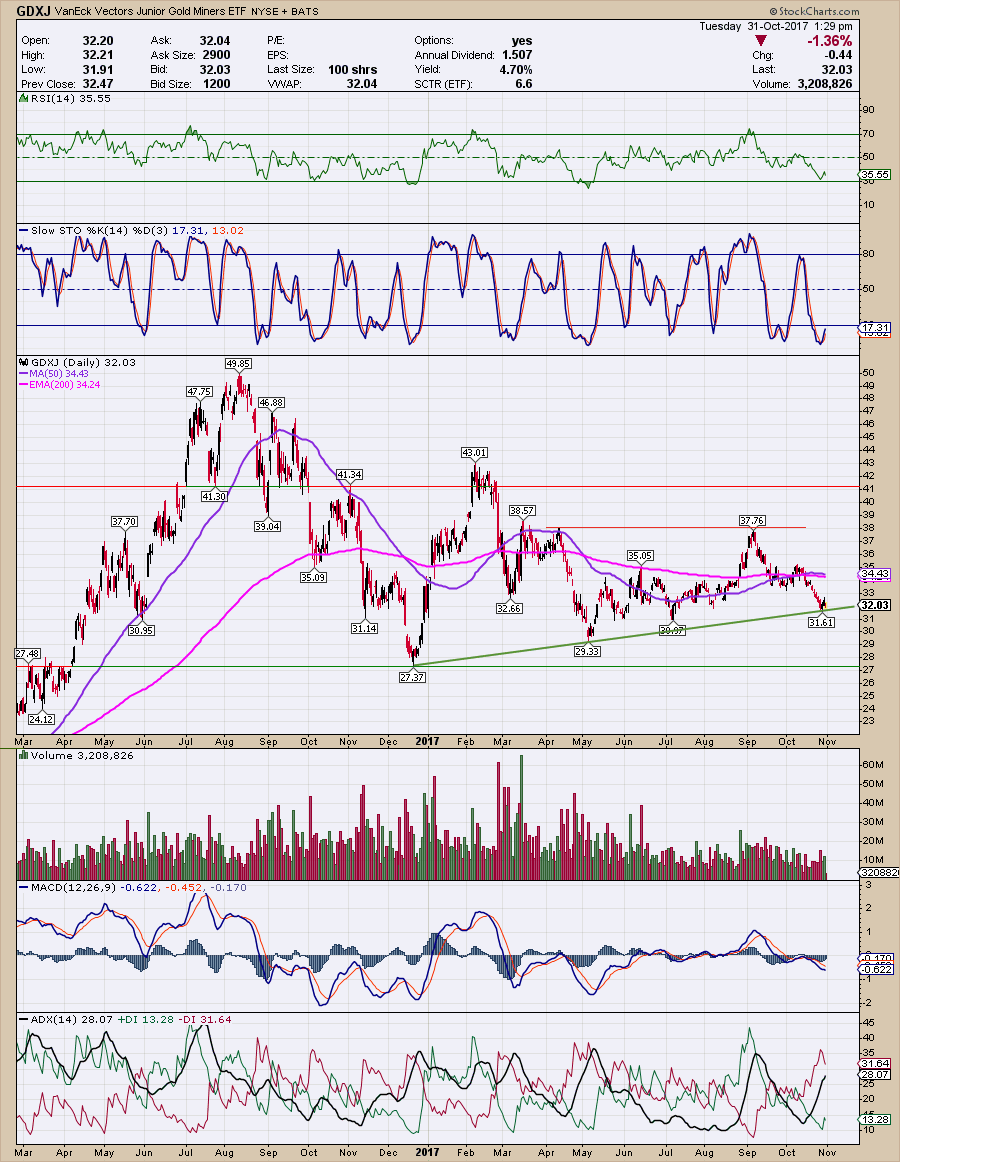
Task: Click the 34.43 moving average axis tag
Action: (x=875, y=574)
